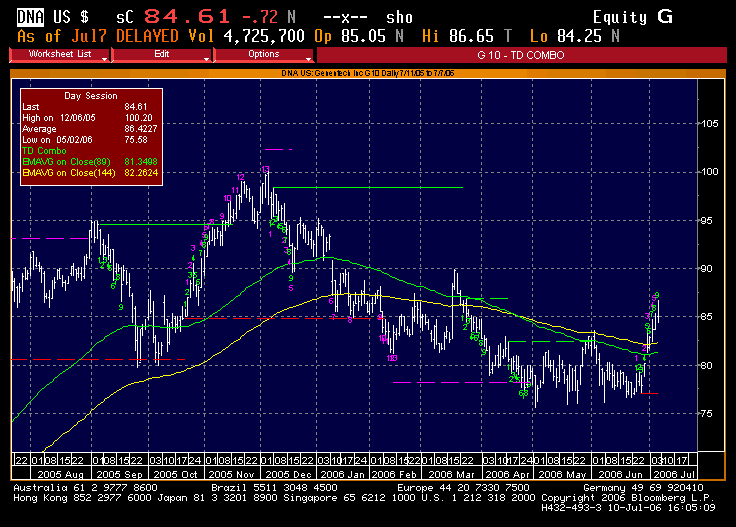
Task: Click the Equity G label
Action: pyautogui.click(x=632, y=17)
